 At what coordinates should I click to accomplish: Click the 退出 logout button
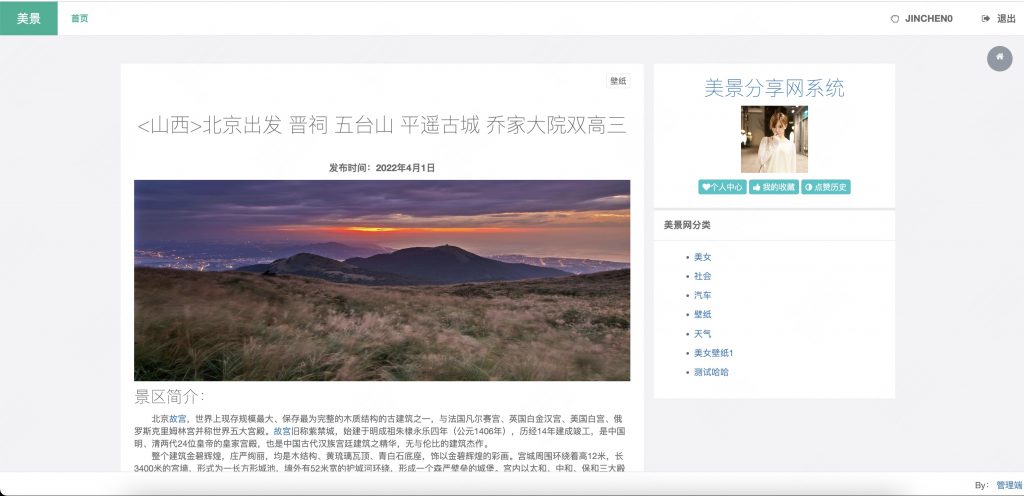pyautogui.click(x=999, y=18)
